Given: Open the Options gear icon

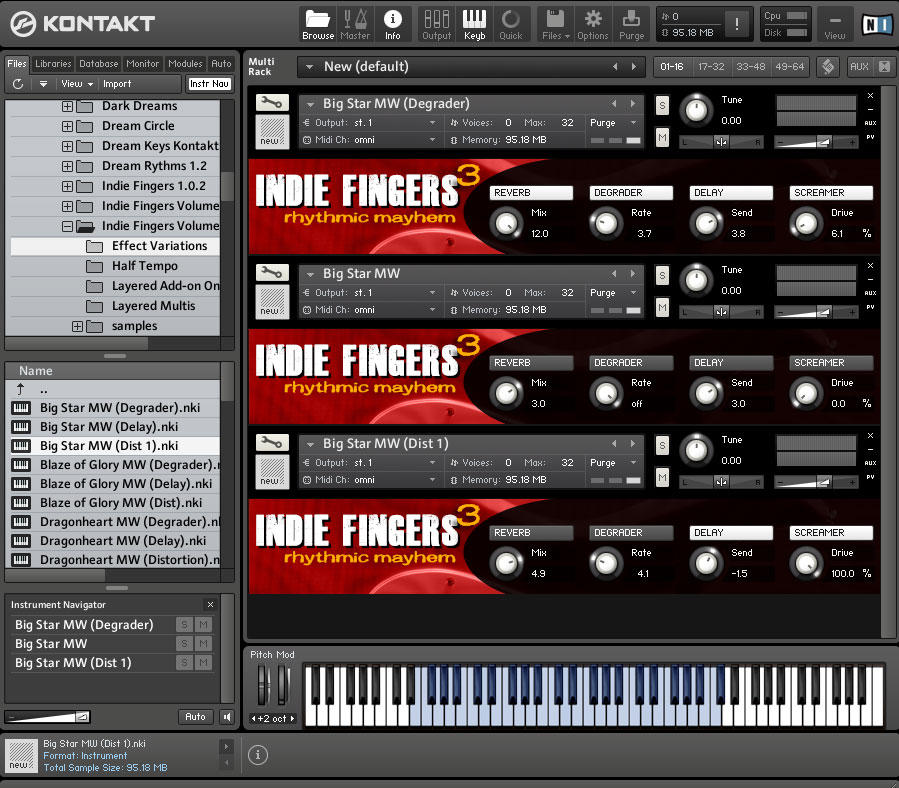Looking at the screenshot, I should click(593, 24).
